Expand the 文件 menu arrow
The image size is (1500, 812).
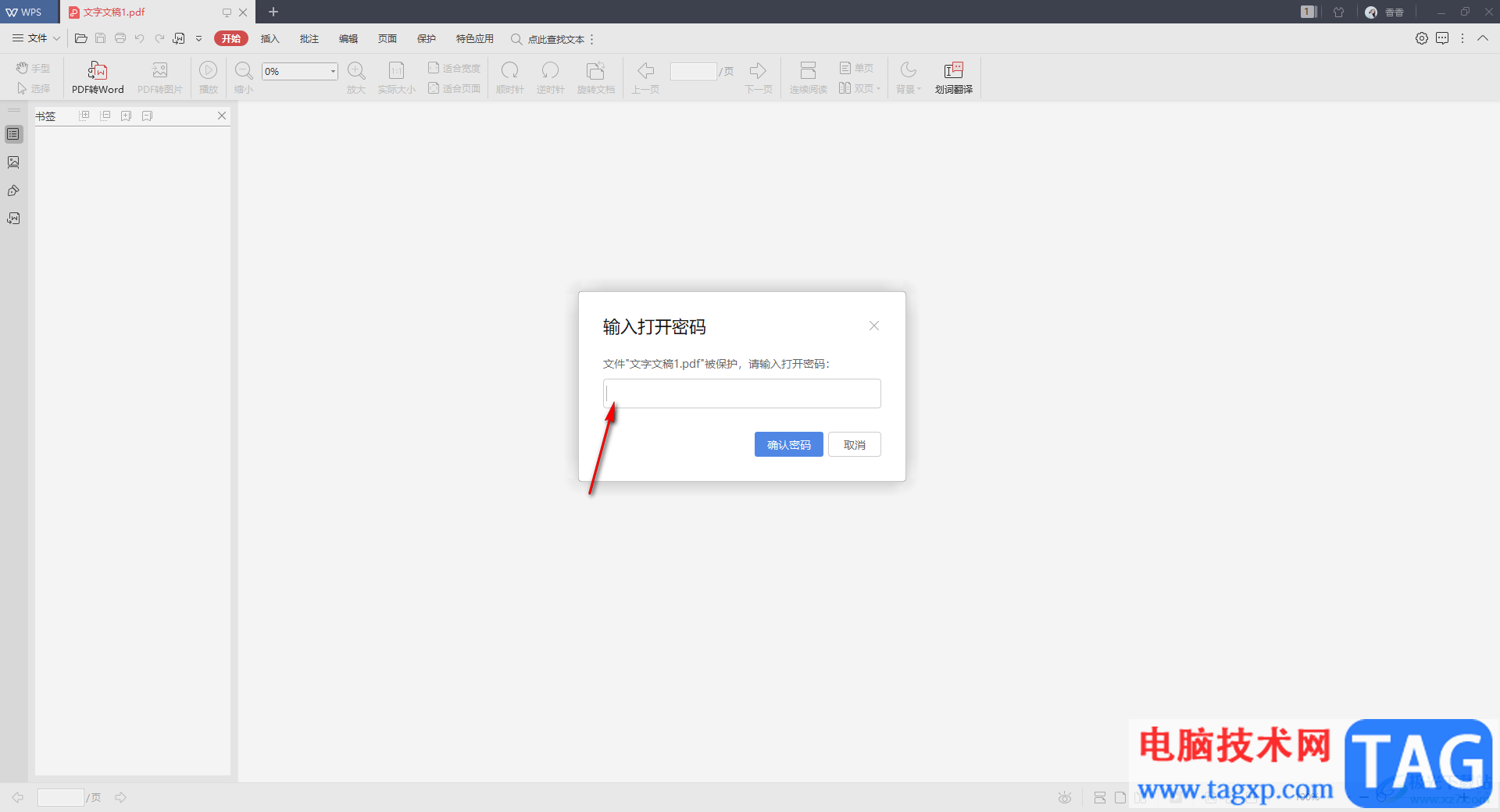(x=56, y=38)
